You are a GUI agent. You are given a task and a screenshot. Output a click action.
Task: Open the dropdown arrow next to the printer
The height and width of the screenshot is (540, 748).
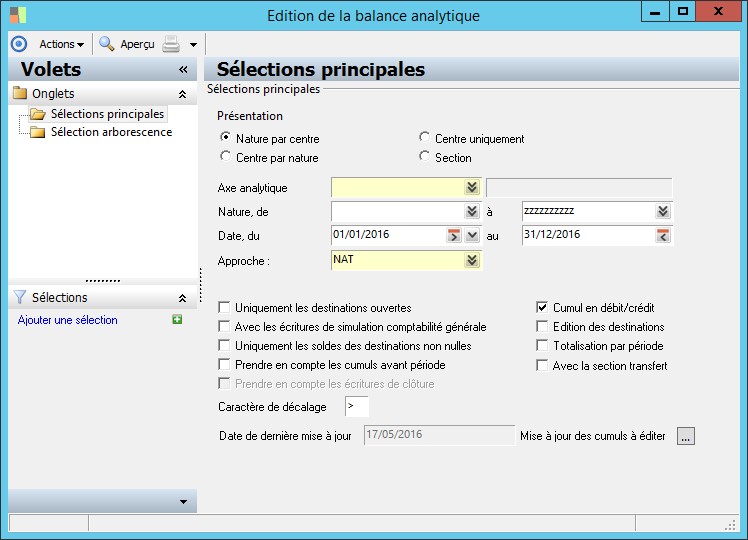[193, 45]
